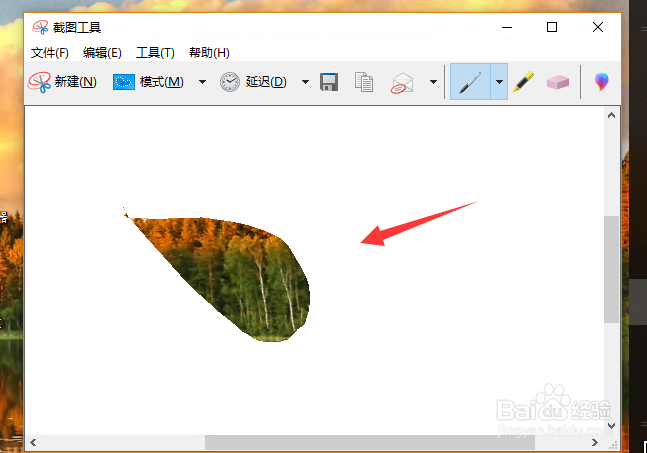Open the pen options dropdown arrow
The height and width of the screenshot is (453, 647).
pyautogui.click(x=499, y=82)
